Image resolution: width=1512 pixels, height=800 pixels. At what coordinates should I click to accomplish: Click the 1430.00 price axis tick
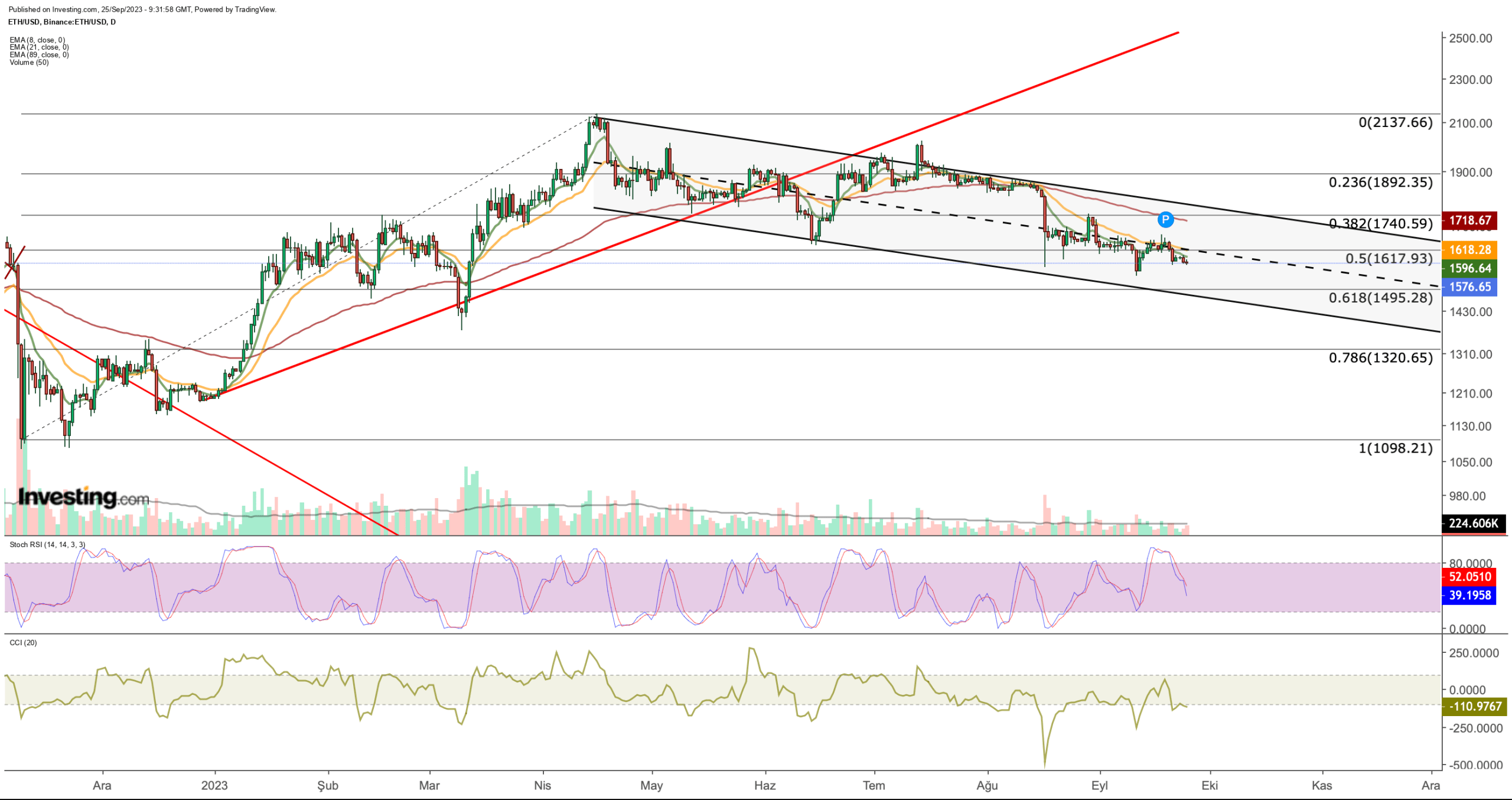[x=1470, y=312]
